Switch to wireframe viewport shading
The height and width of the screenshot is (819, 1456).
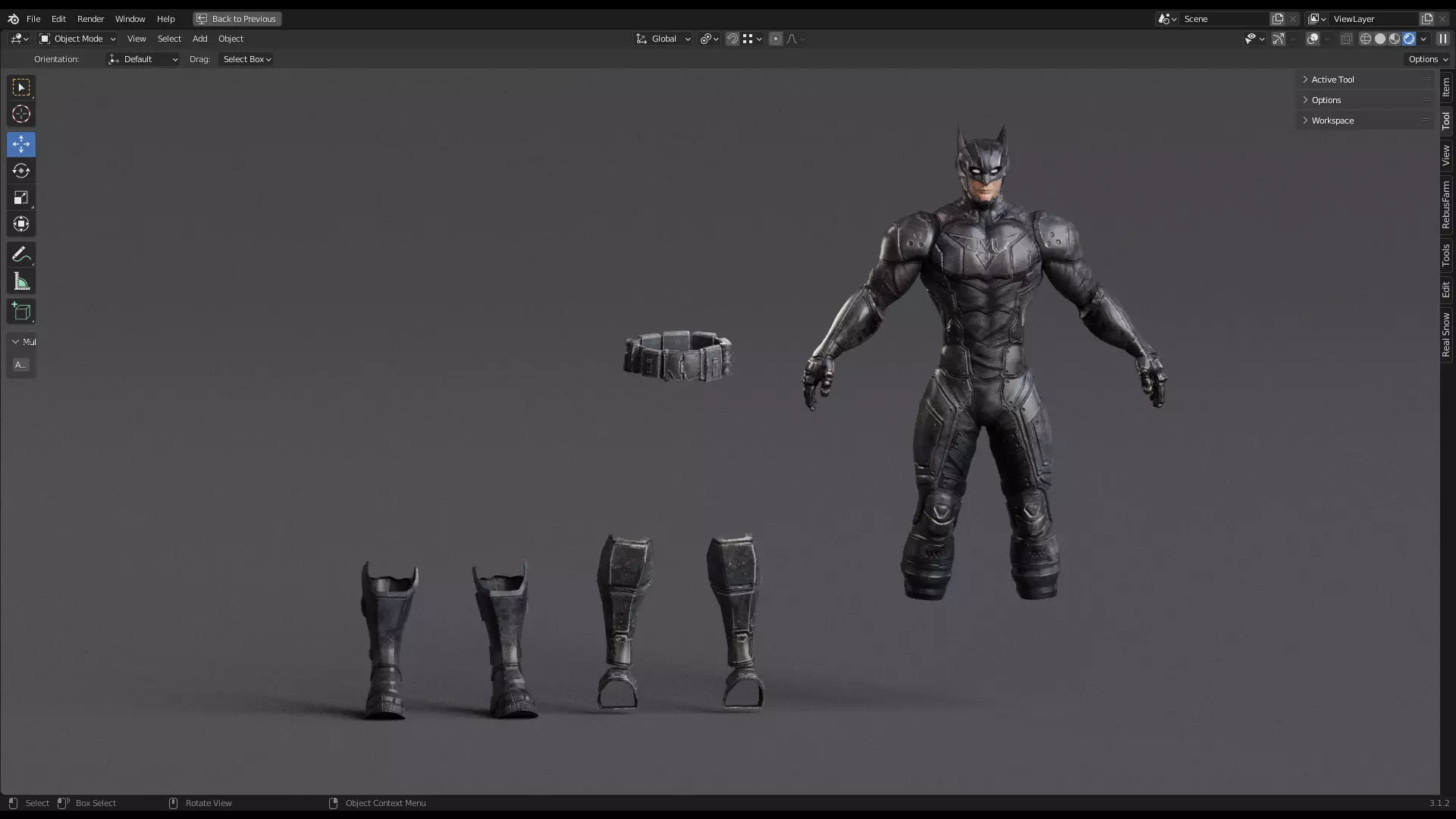(1366, 39)
